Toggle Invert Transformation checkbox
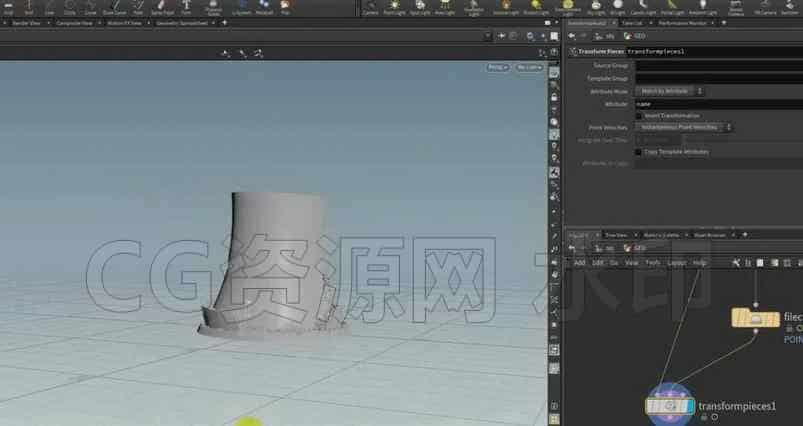803x426 pixels. (x=638, y=116)
